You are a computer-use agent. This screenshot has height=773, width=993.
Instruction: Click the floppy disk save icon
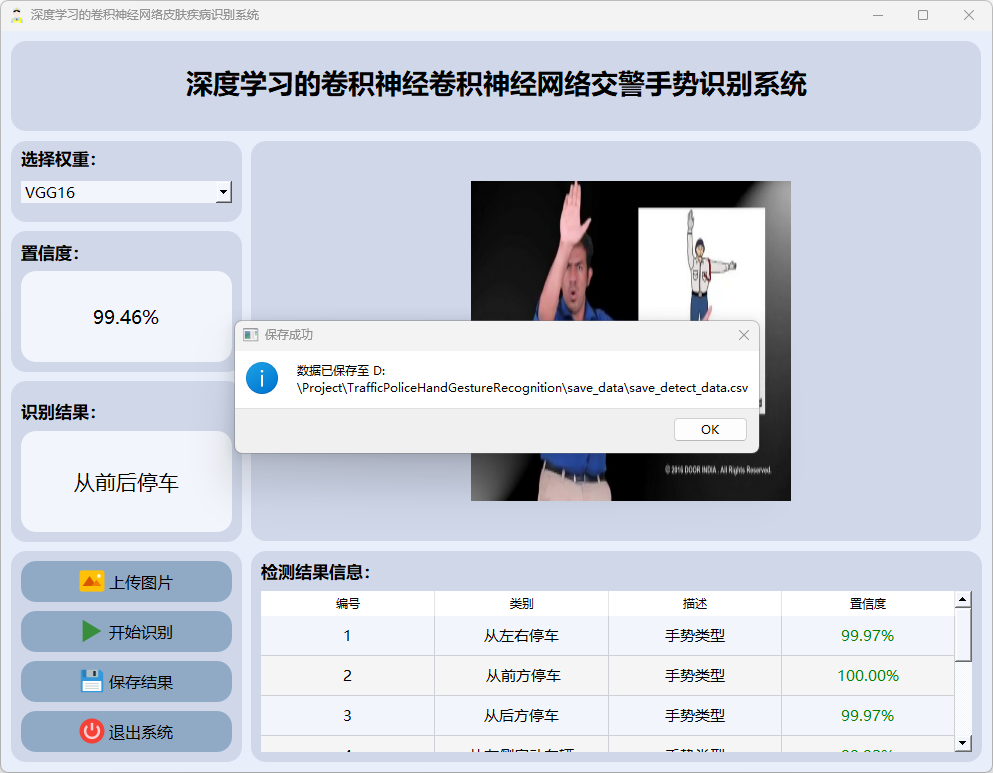point(91,681)
